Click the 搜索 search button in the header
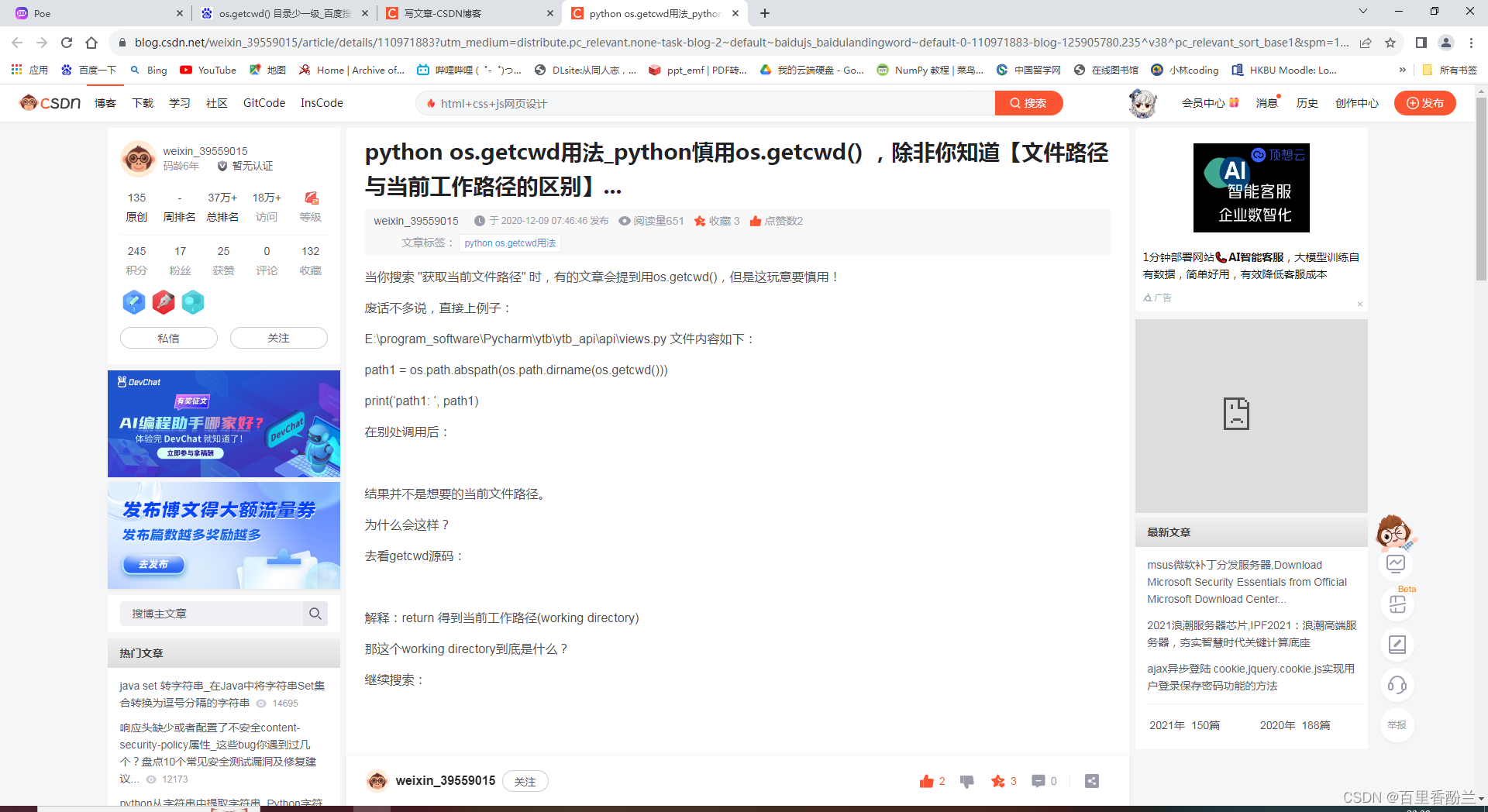The height and width of the screenshot is (812, 1488). [x=1028, y=102]
